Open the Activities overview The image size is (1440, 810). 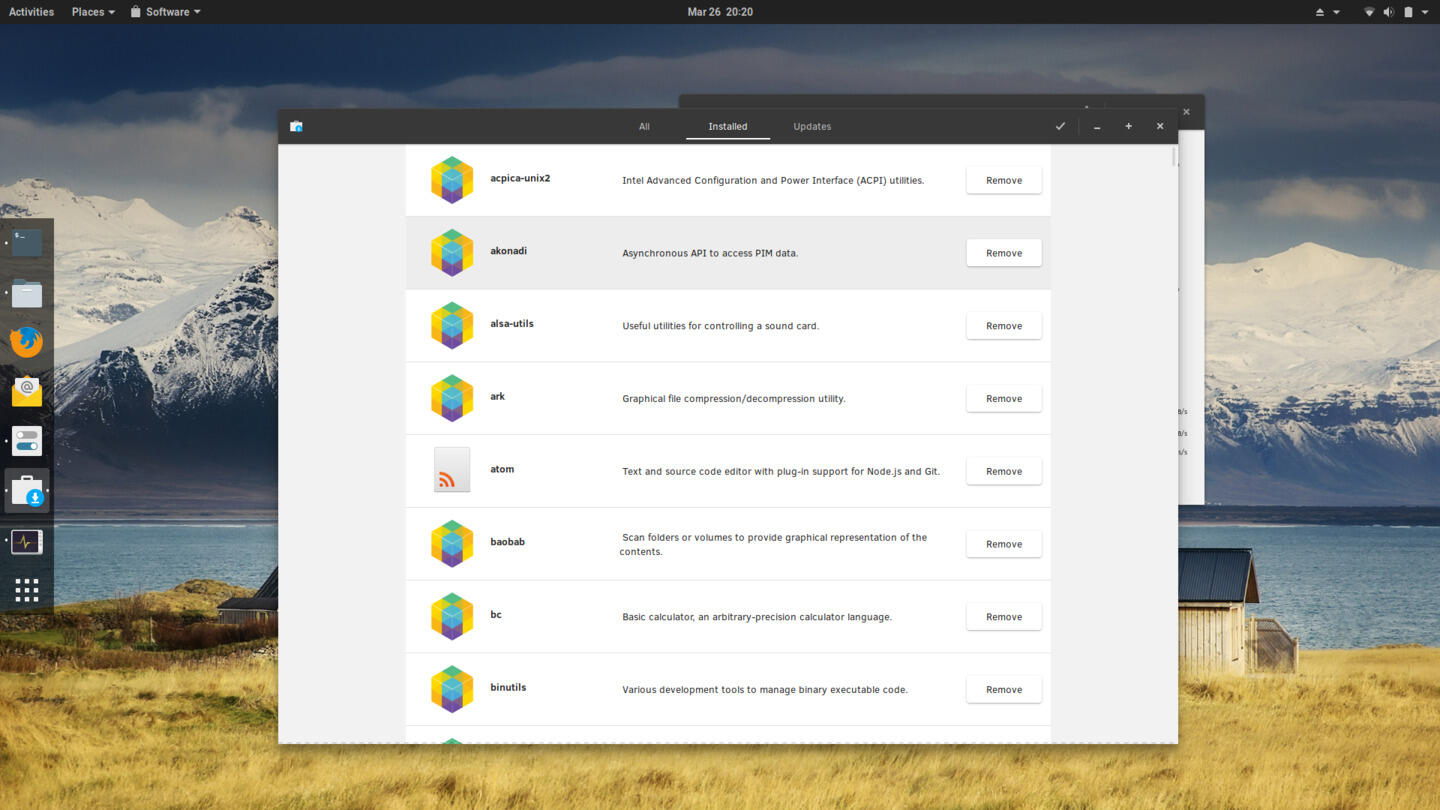pyautogui.click(x=31, y=12)
